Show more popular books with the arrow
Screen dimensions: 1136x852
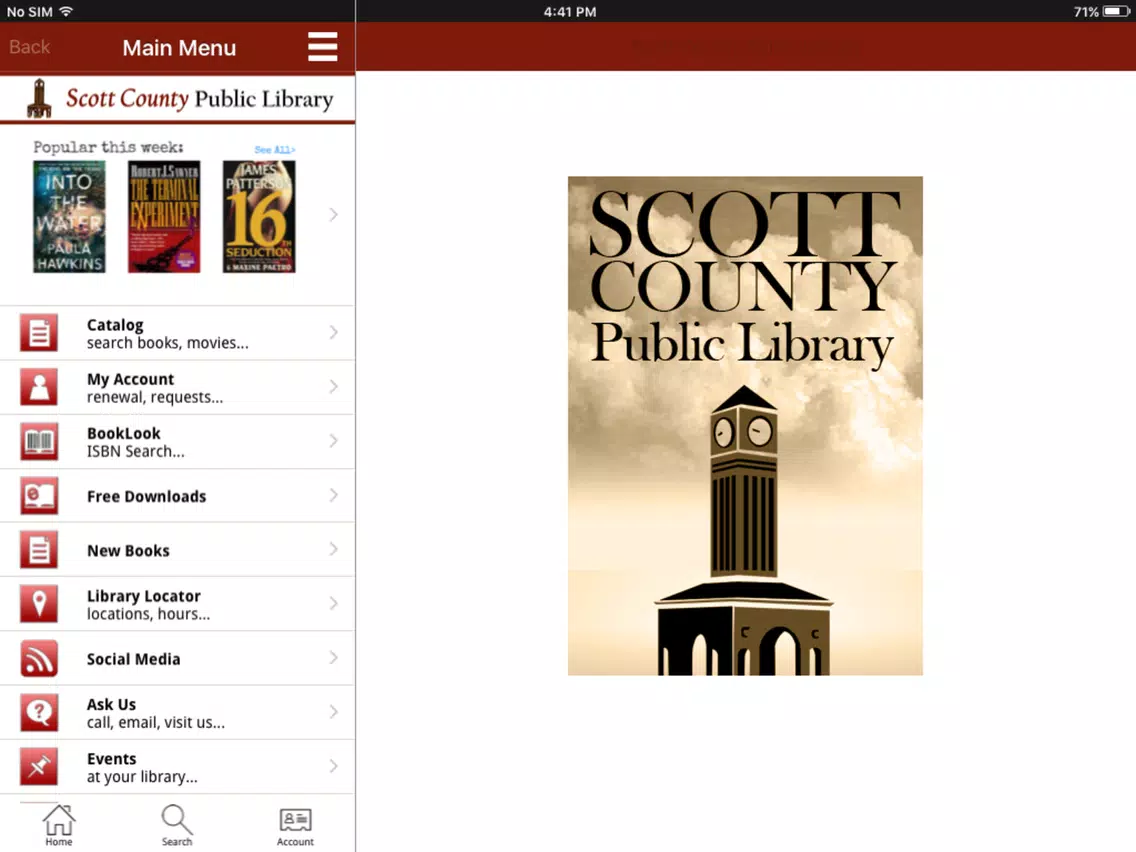[x=333, y=214]
